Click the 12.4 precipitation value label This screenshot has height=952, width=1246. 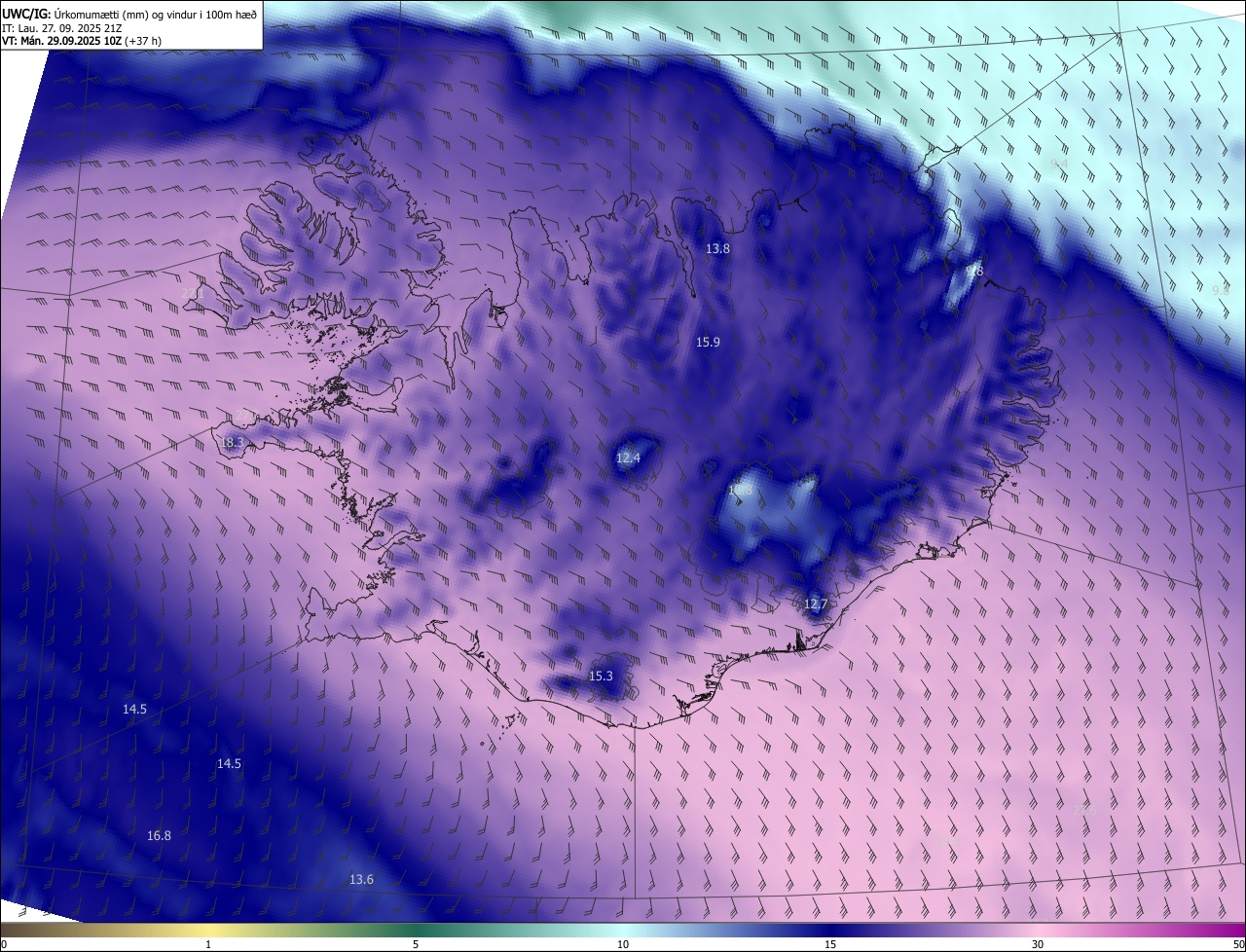(x=629, y=458)
